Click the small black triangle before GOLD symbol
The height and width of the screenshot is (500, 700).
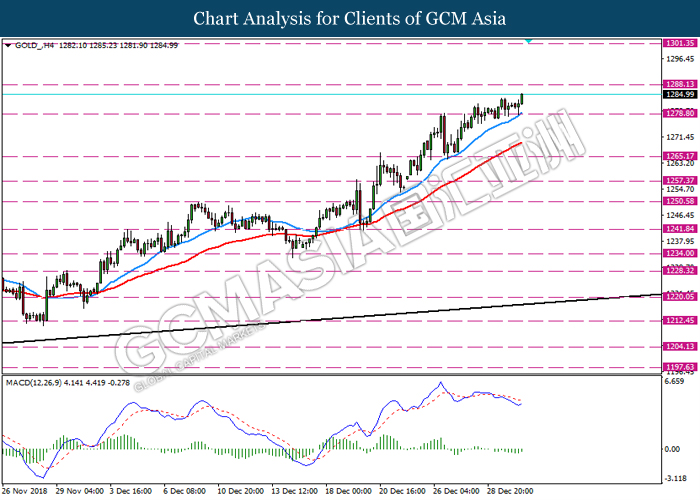(x=8, y=45)
